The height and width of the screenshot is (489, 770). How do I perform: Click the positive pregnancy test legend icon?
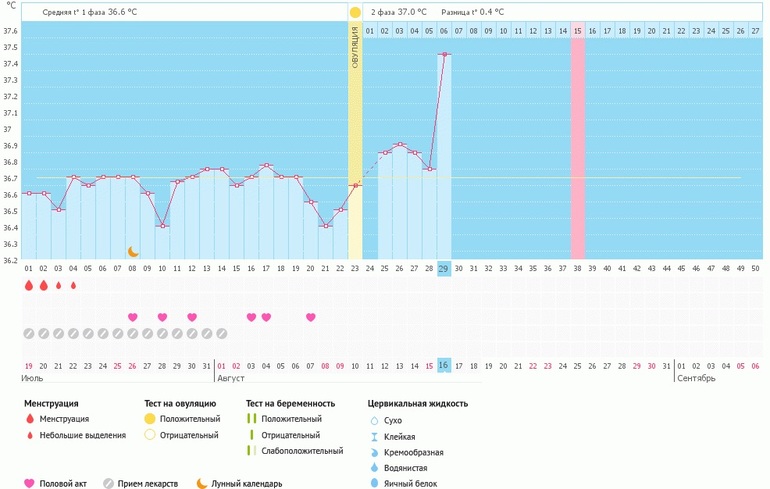coord(253,419)
